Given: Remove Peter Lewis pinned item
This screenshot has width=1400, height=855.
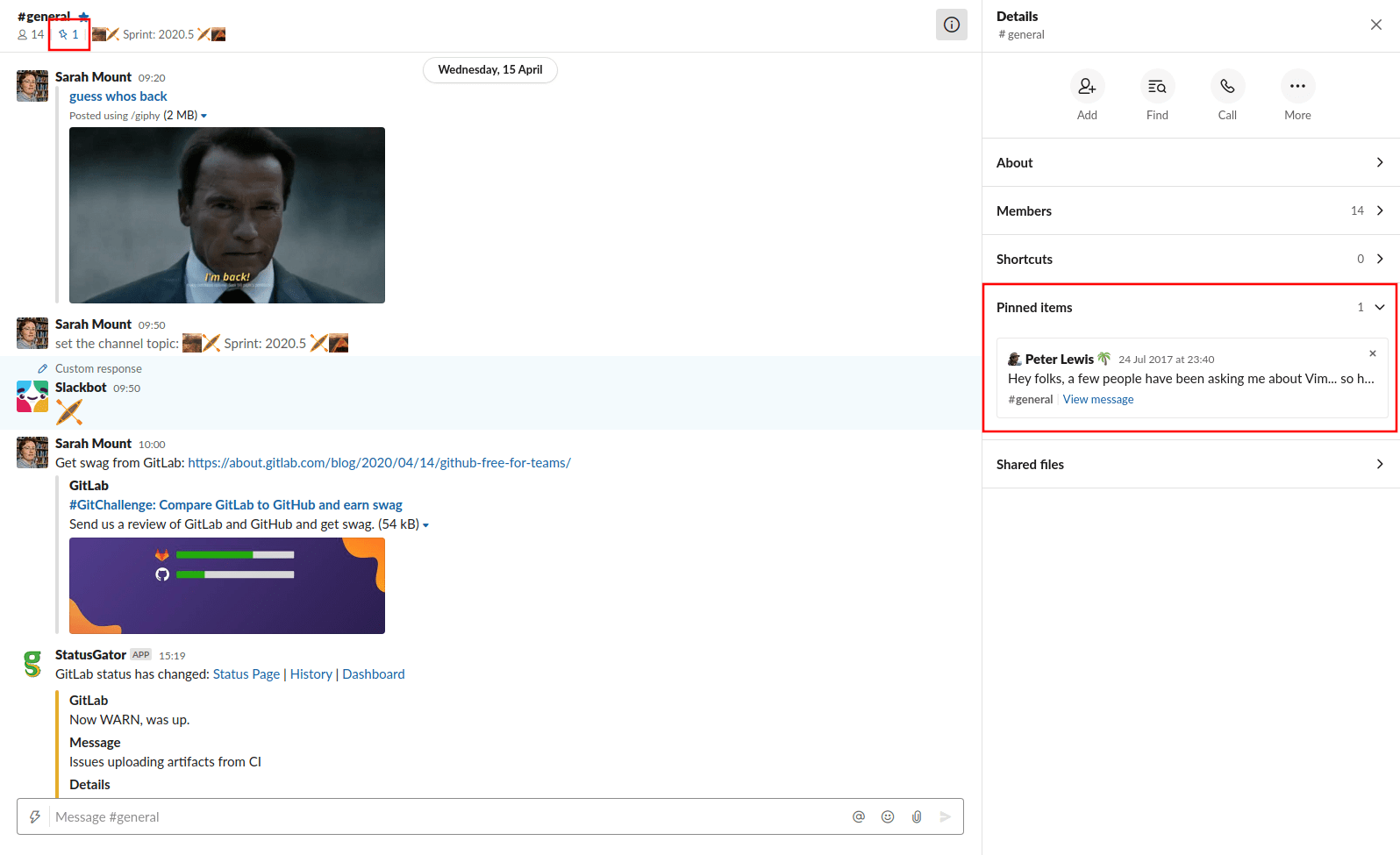Looking at the screenshot, I should (1372, 353).
